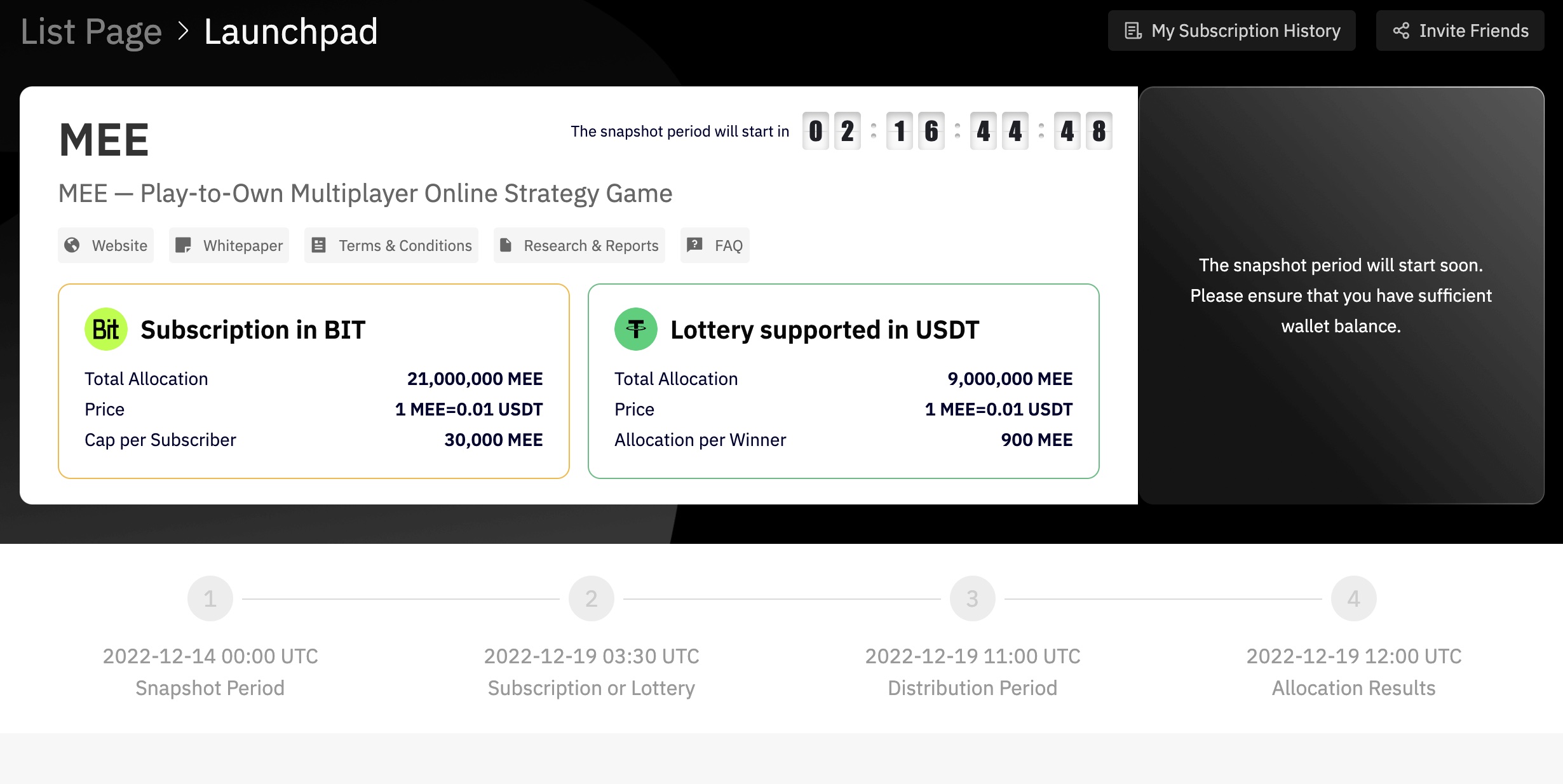Select step 4 Allocation Results marker

click(1353, 598)
